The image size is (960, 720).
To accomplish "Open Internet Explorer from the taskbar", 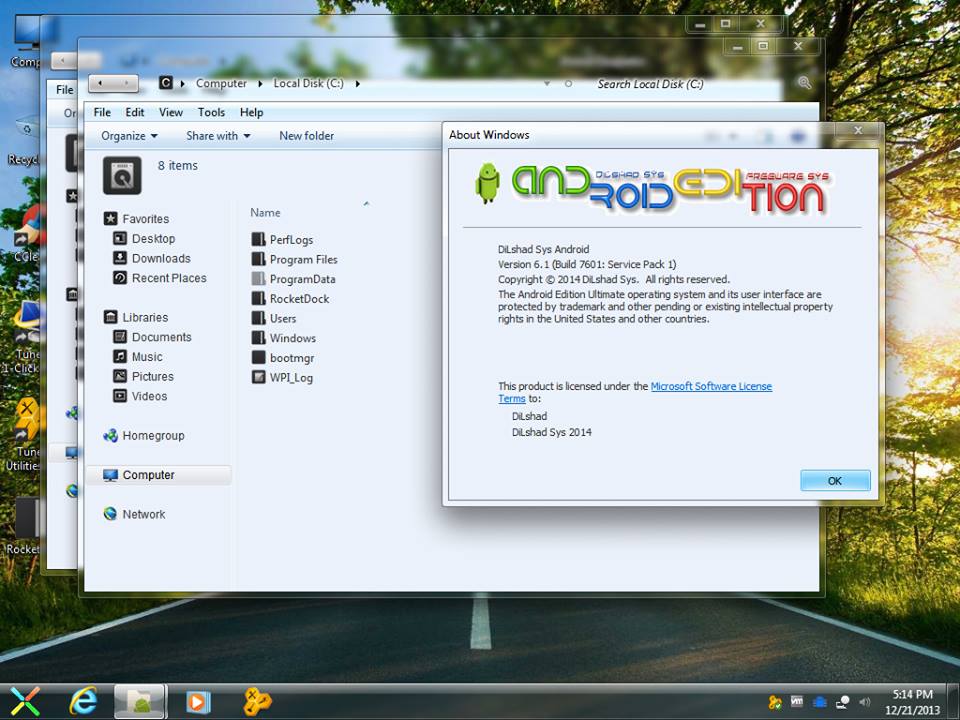I will pos(83,700).
